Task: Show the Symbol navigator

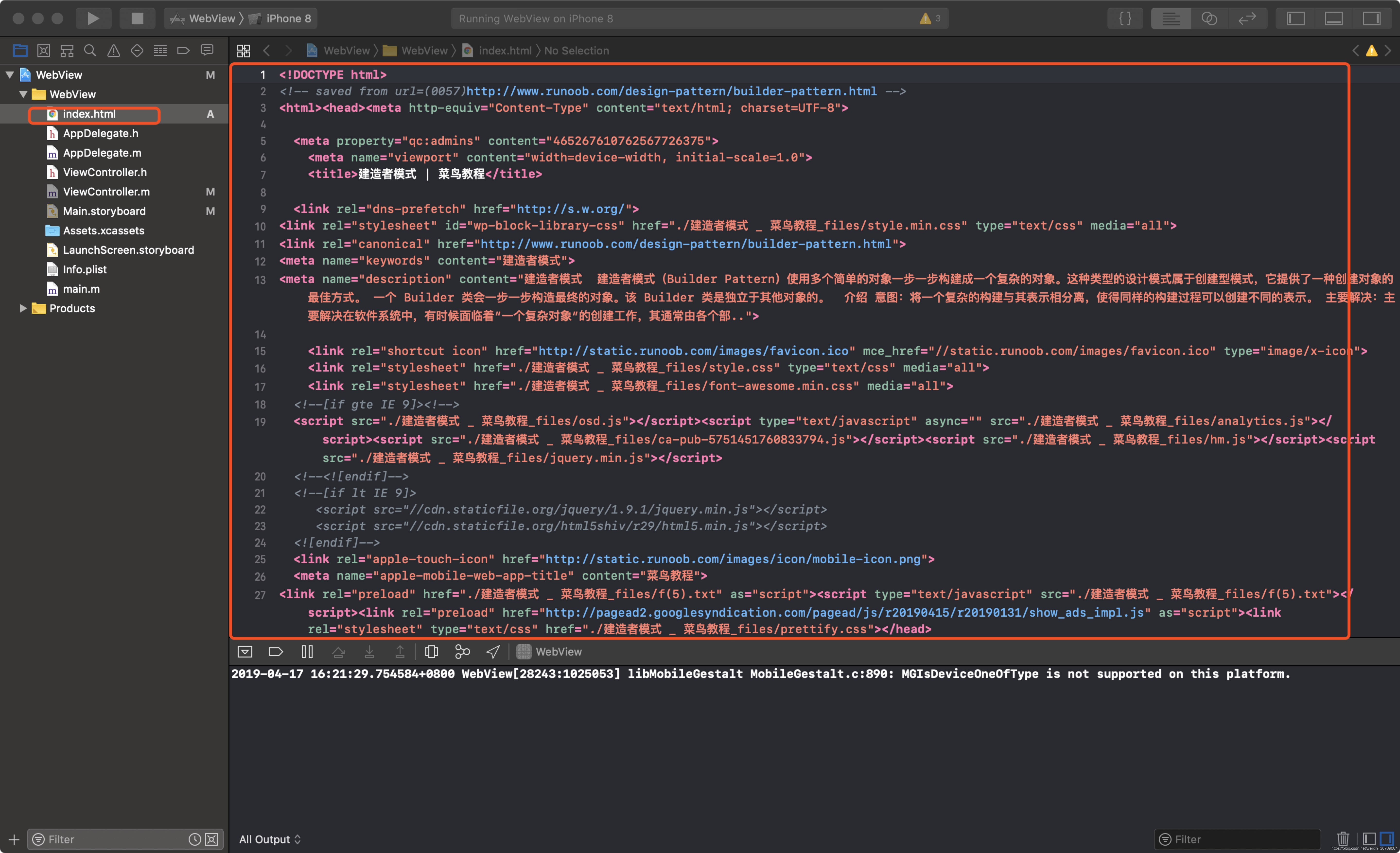Action: (67, 51)
